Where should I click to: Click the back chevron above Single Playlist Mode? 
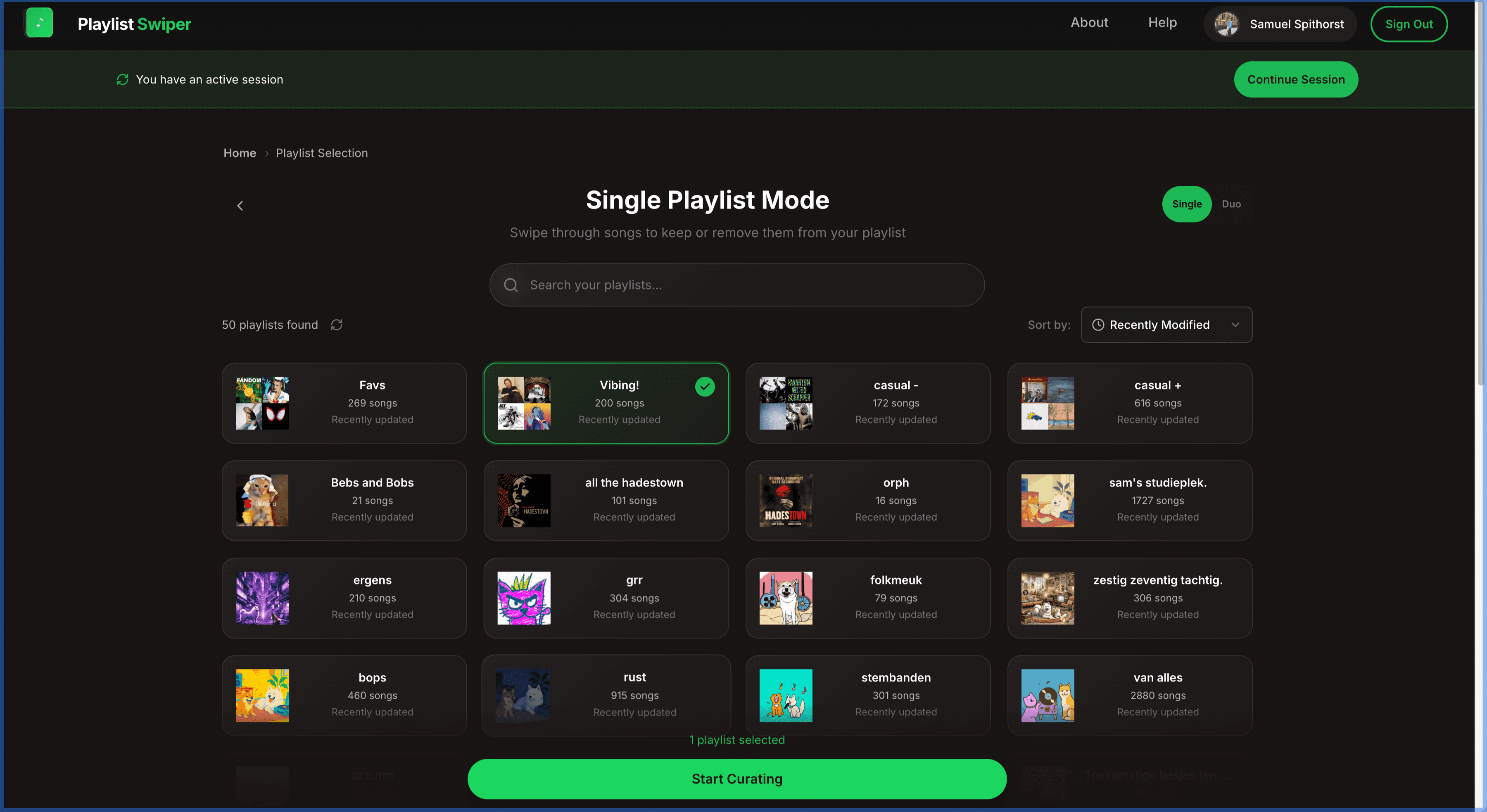tap(240, 205)
